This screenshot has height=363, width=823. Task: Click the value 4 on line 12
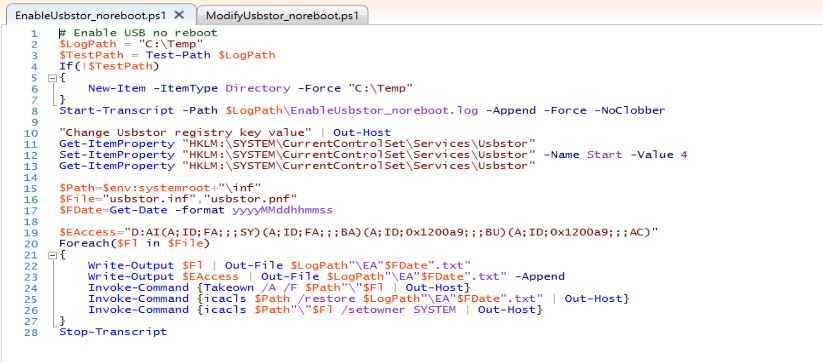coord(684,155)
